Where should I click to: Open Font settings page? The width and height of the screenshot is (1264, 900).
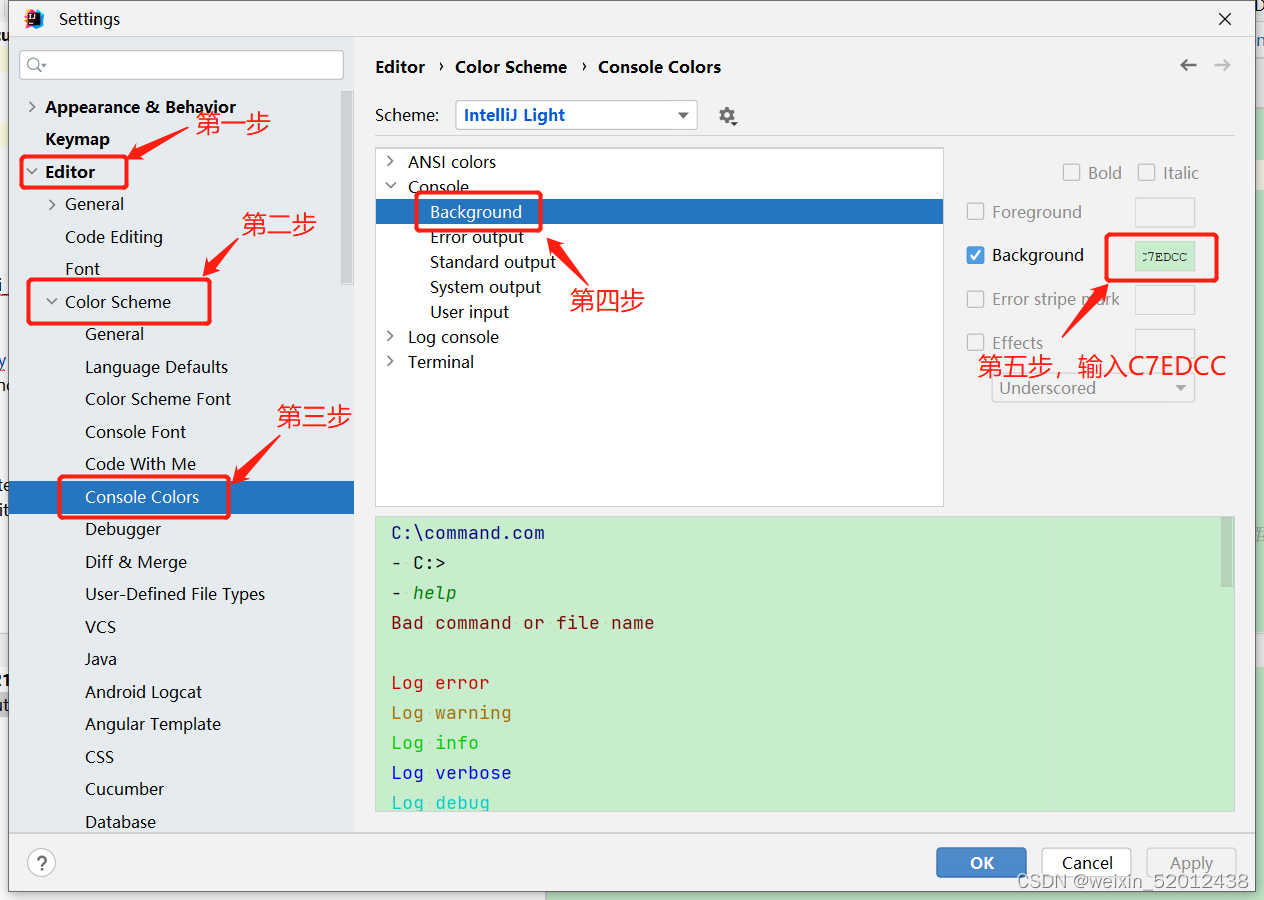[82, 269]
